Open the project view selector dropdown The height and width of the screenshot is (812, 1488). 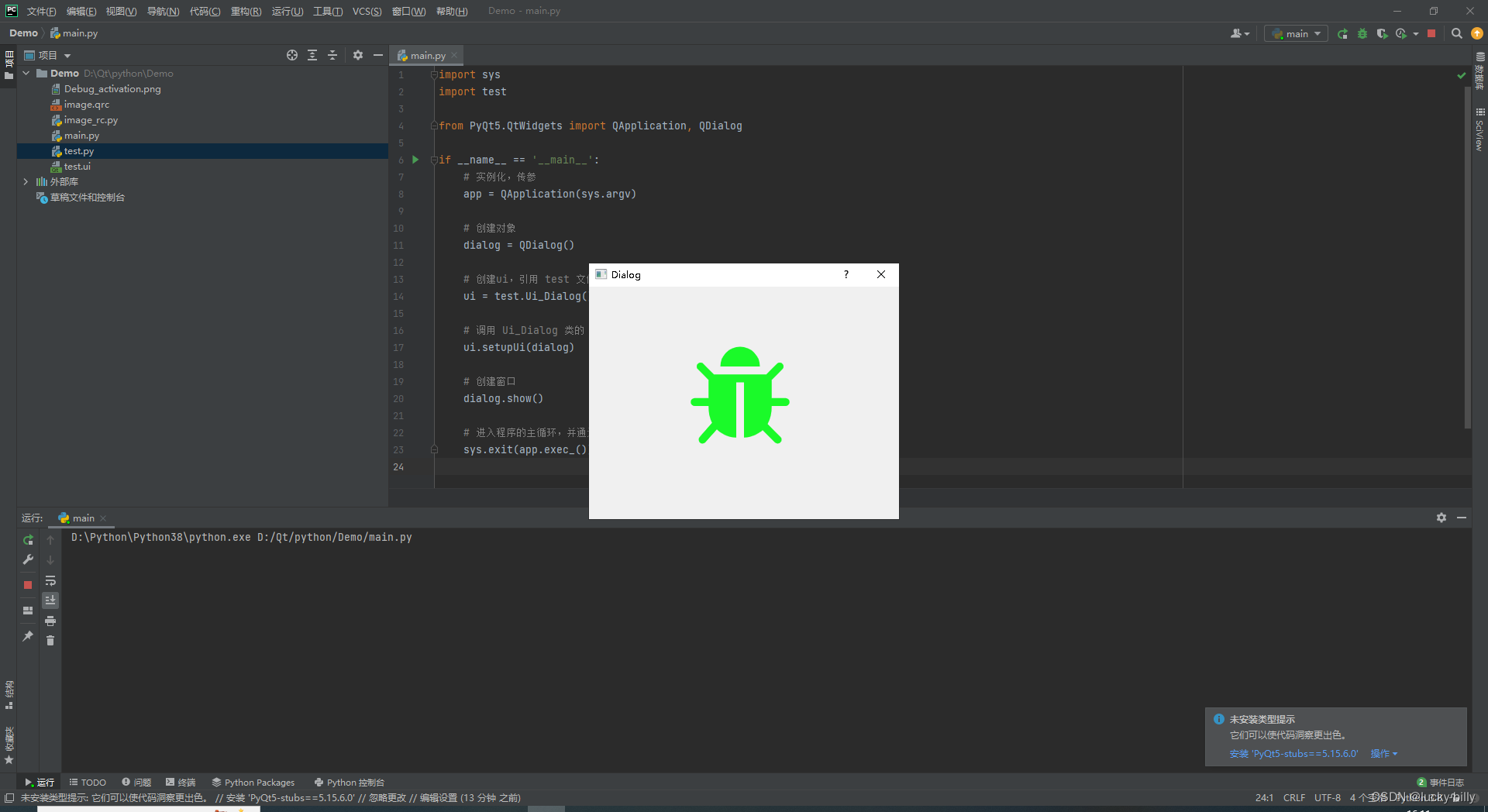pos(48,55)
